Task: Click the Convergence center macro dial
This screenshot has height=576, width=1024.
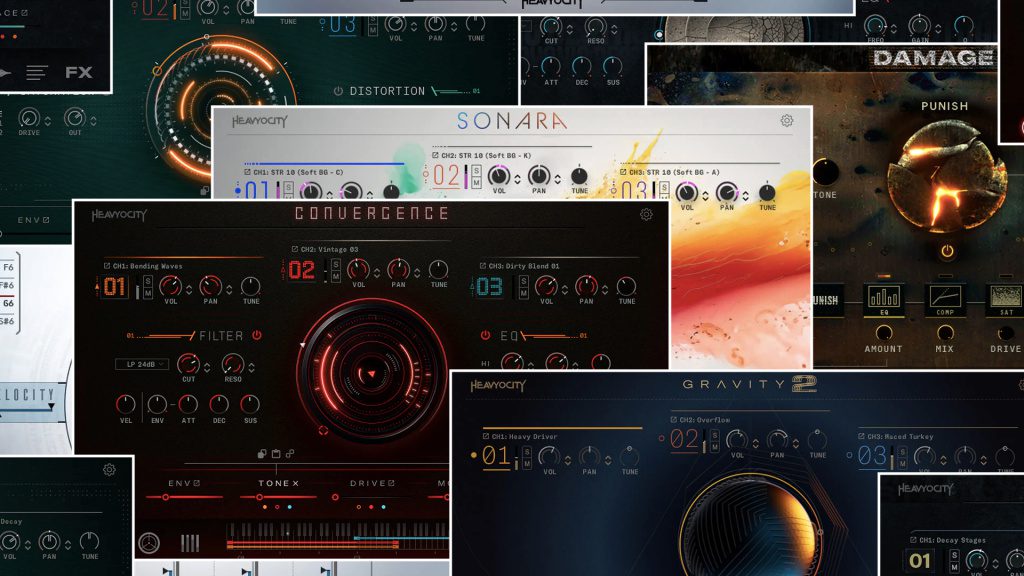Action: [x=372, y=374]
